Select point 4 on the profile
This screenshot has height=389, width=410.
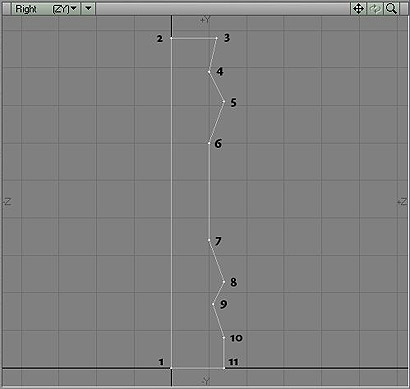[209, 72]
